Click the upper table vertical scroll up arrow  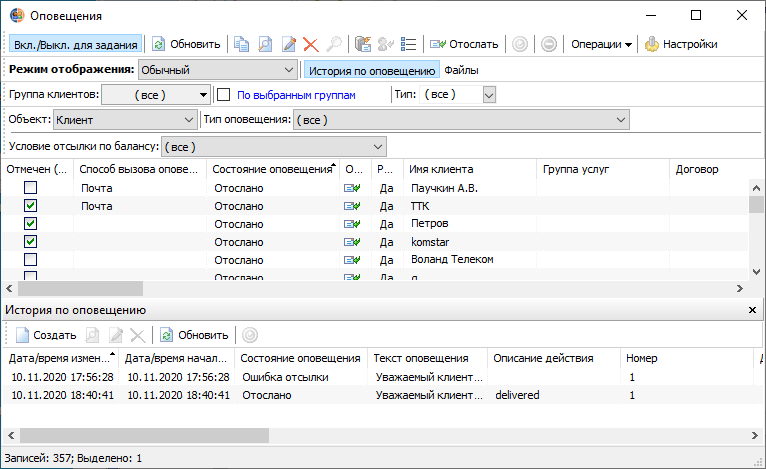[756, 188]
